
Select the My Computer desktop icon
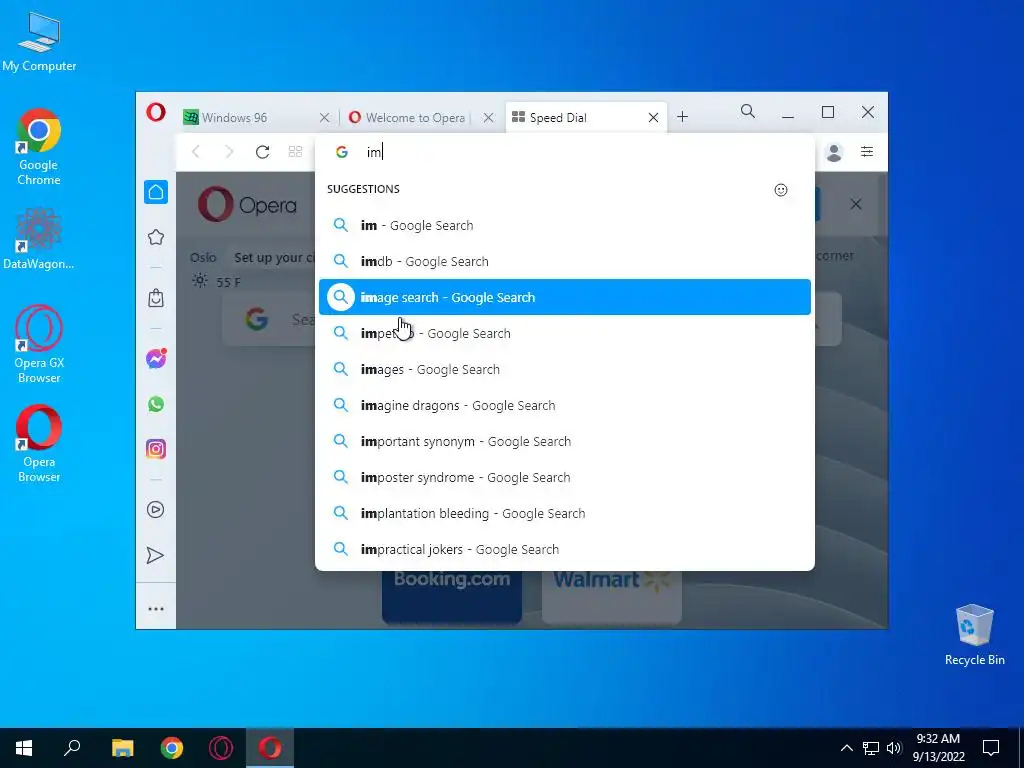click(39, 41)
